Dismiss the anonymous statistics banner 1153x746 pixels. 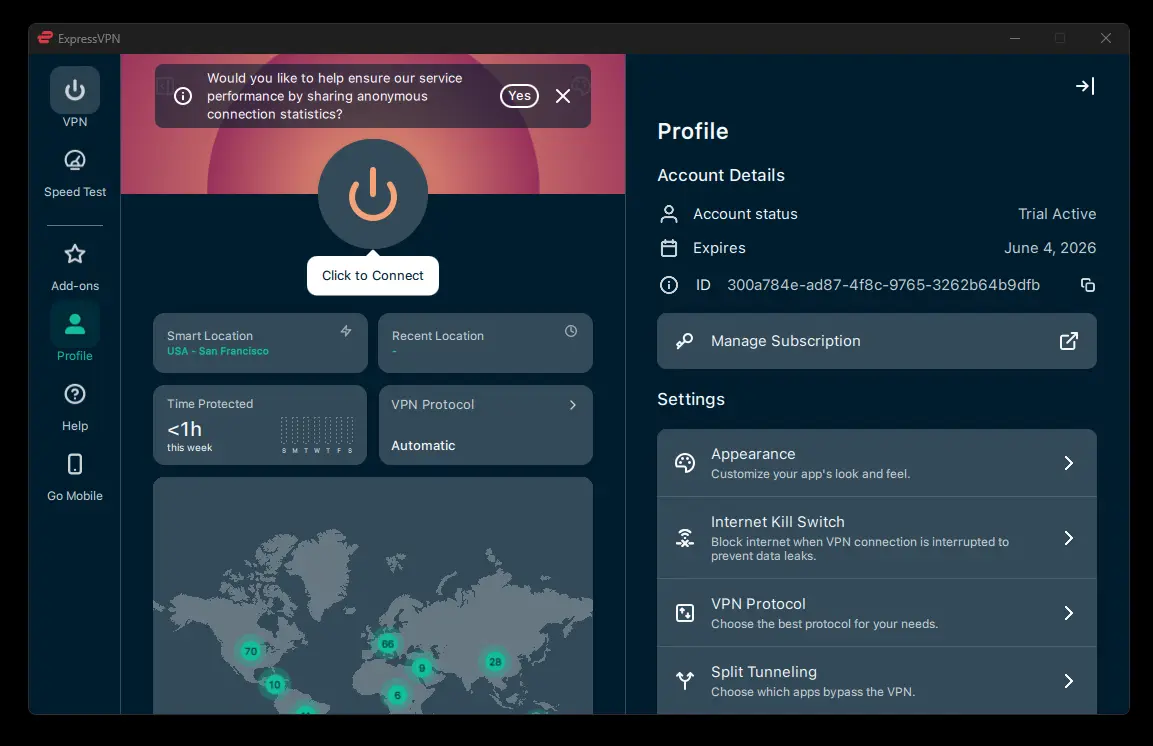coord(563,96)
